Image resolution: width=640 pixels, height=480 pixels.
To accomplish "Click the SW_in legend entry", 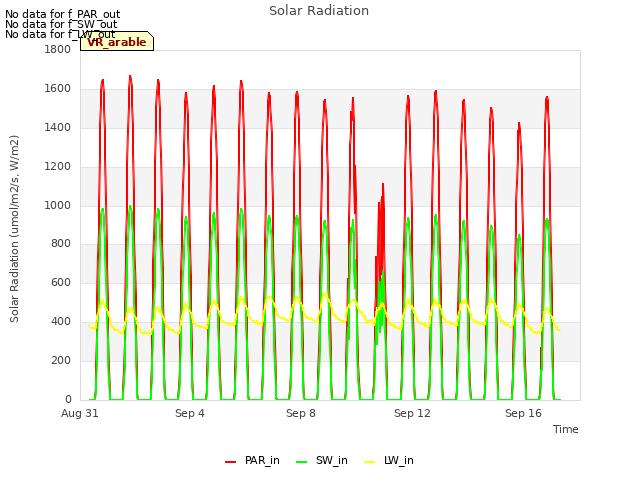I will click(x=322, y=460).
